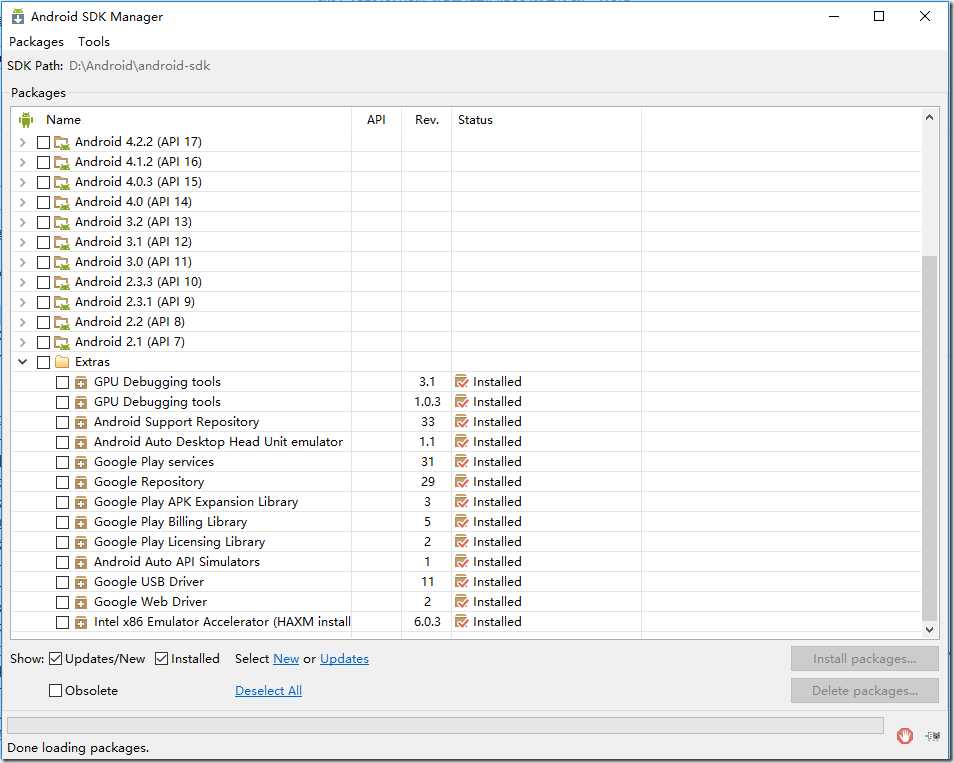954x763 pixels.
Task: Expand Android 2.2 (API 8) node
Action: [x=23, y=322]
